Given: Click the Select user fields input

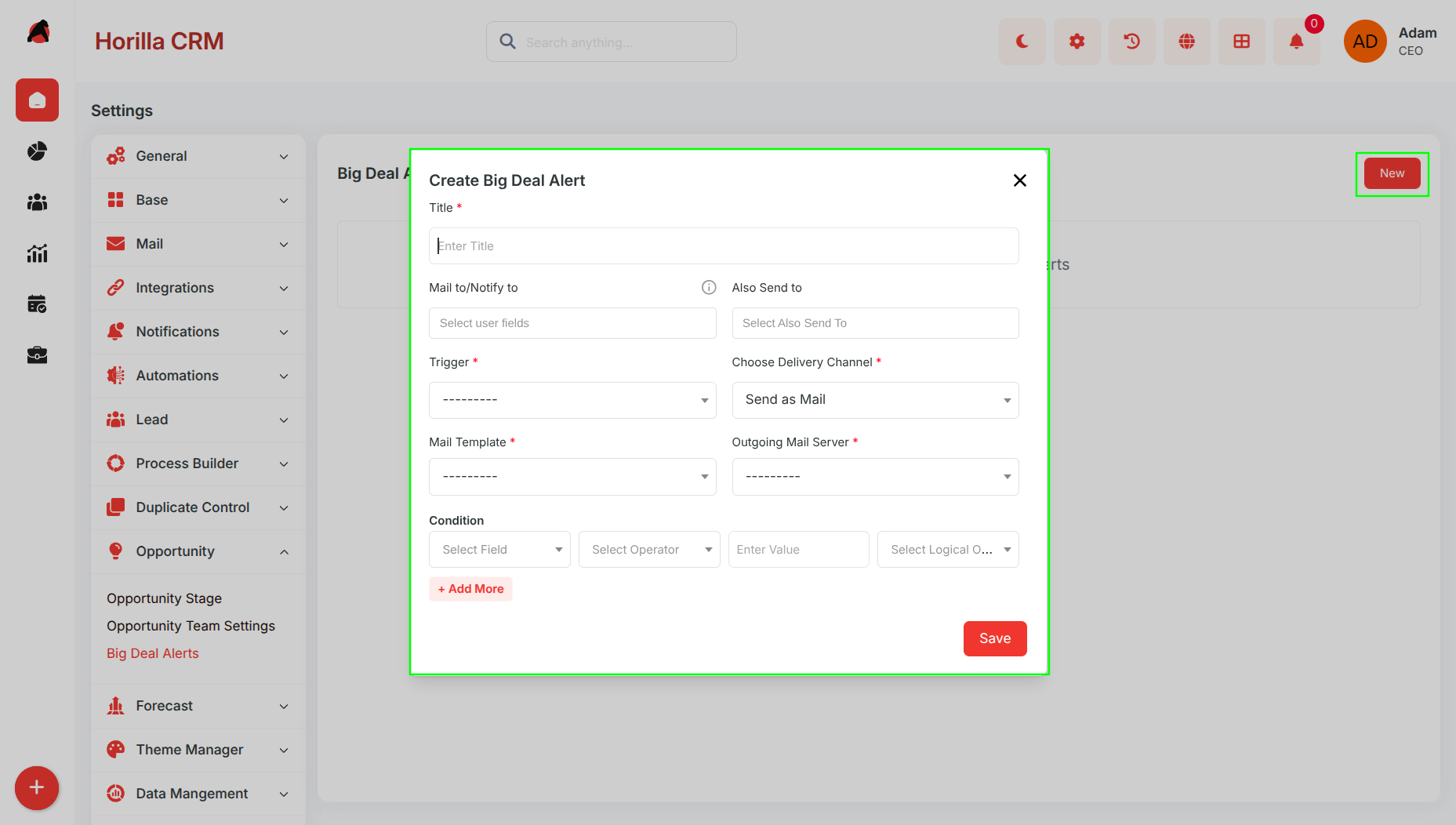Looking at the screenshot, I should click(572, 323).
